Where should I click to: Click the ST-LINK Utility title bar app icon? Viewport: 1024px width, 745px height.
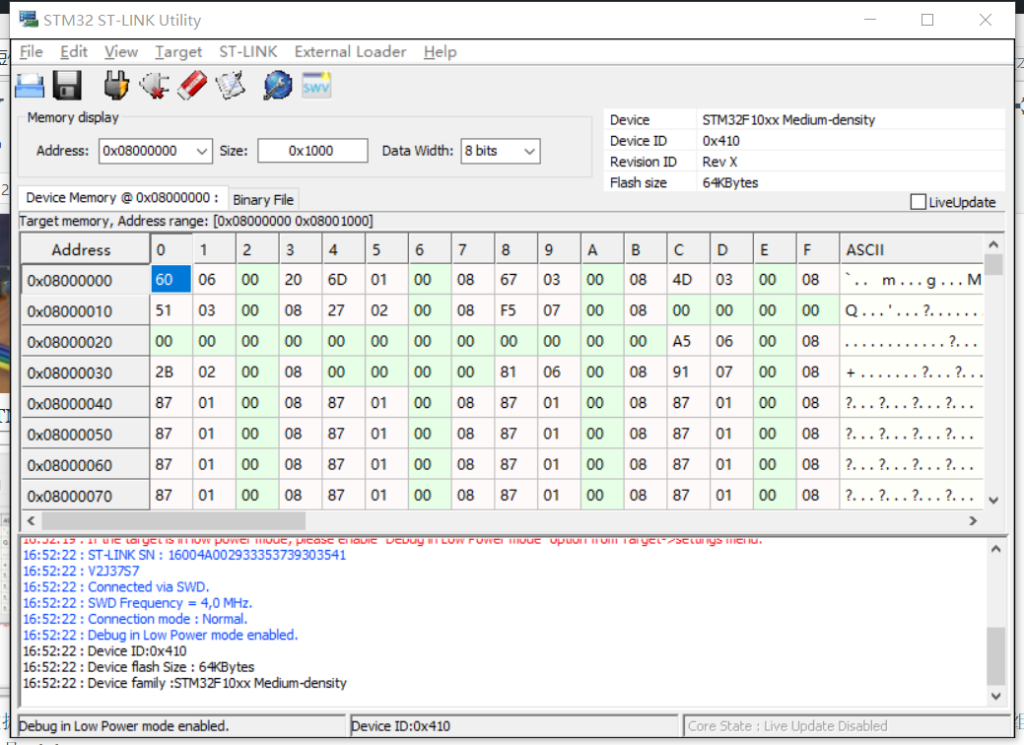point(28,19)
